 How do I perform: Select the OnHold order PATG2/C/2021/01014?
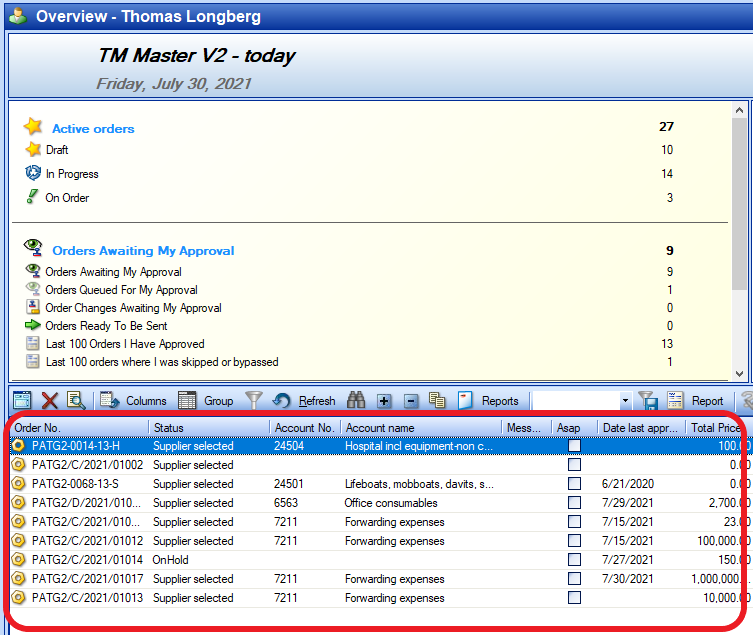pos(379,560)
